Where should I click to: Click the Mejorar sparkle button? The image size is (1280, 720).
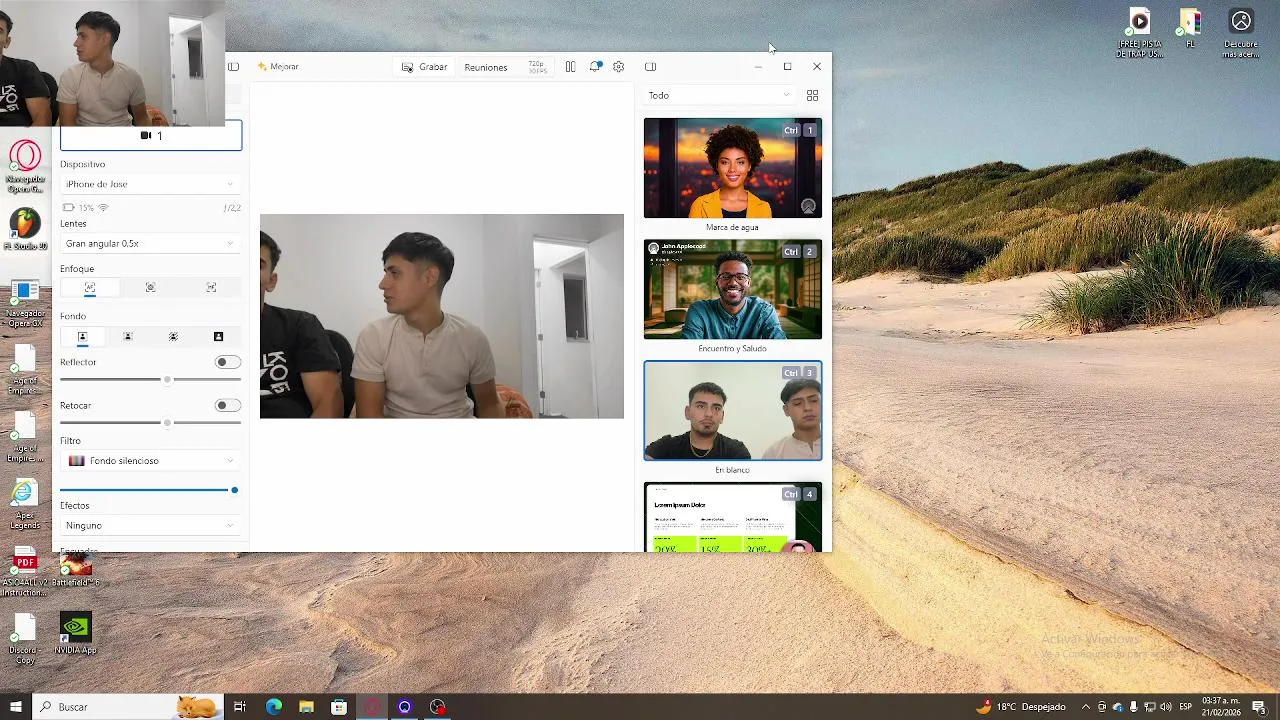pos(278,67)
